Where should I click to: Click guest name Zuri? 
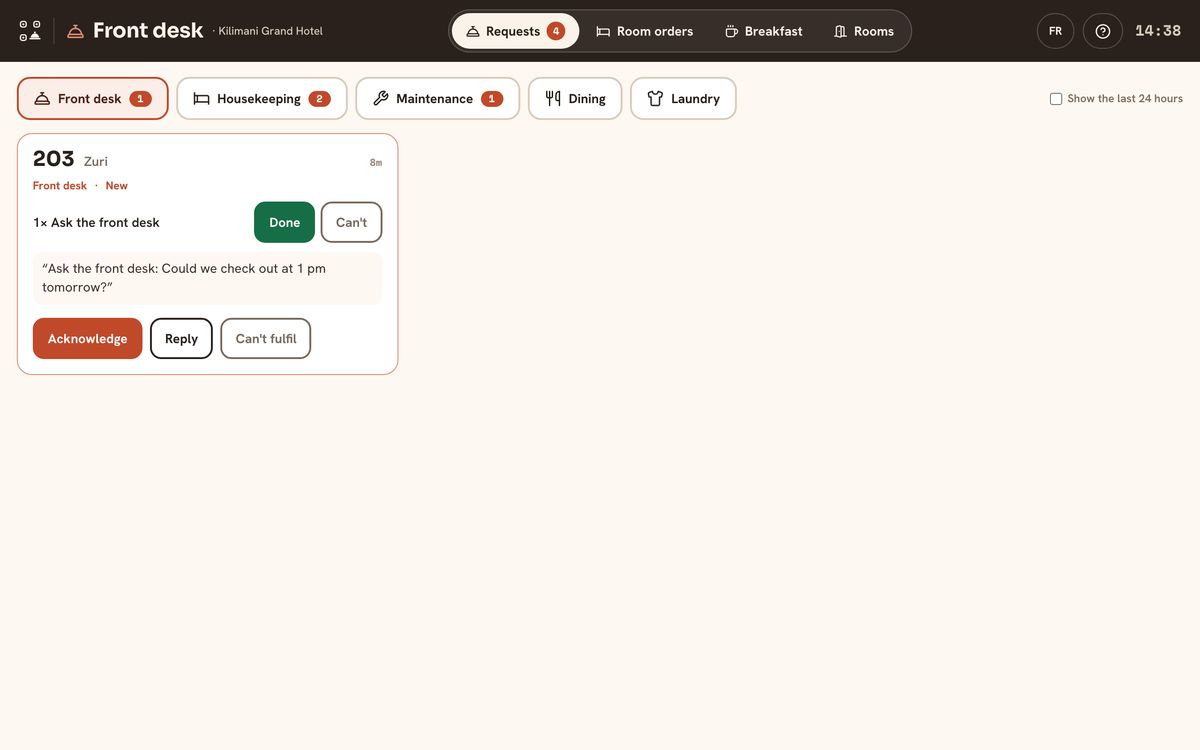(x=96, y=161)
